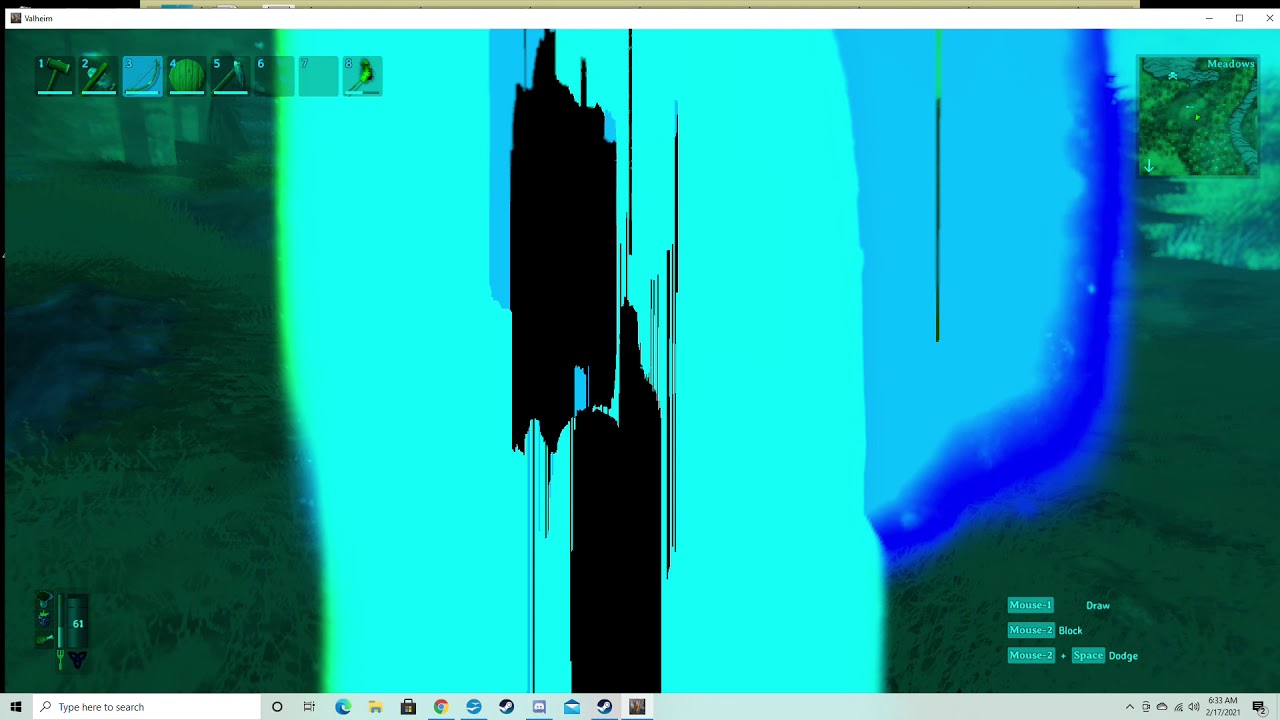Show hidden system tray icons
This screenshot has width=1280, height=720.
[1130, 707]
